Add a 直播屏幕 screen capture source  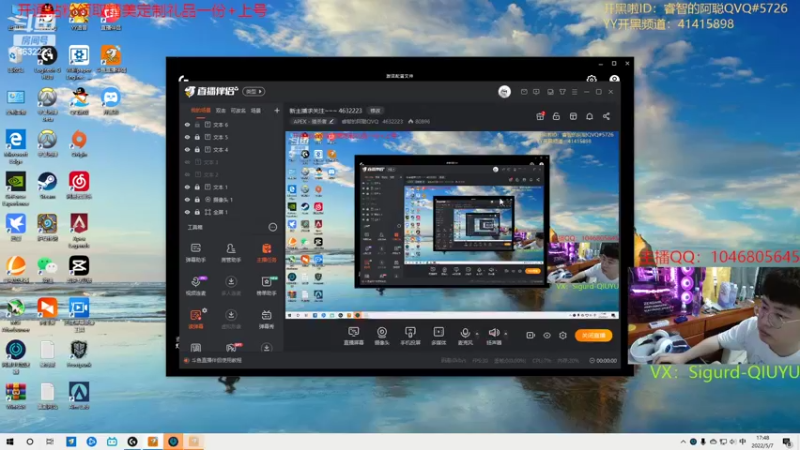(x=354, y=336)
